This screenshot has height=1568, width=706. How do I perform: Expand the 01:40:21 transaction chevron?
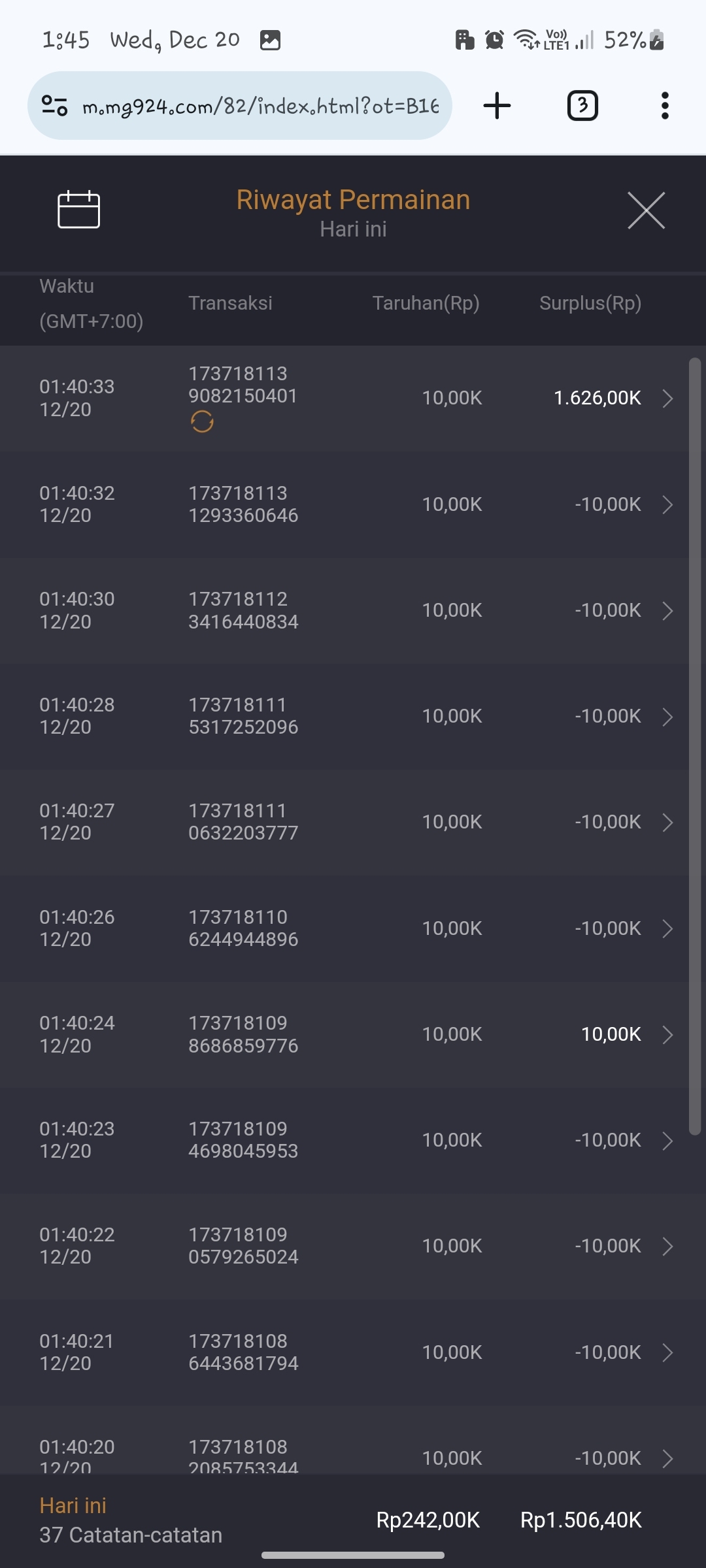pyautogui.click(x=667, y=1352)
